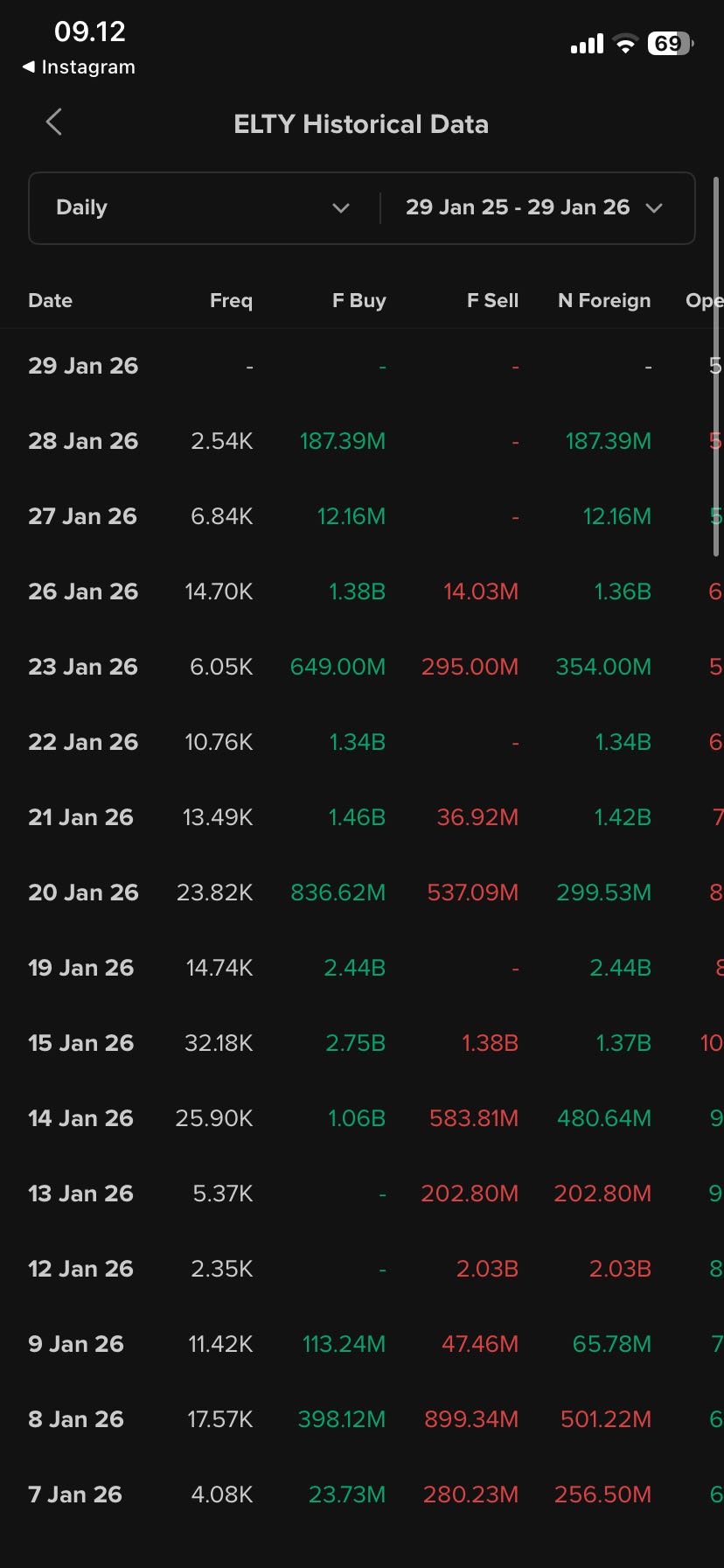Tap the F Sell column header
The width and height of the screenshot is (724, 1568).
[492, 301]
